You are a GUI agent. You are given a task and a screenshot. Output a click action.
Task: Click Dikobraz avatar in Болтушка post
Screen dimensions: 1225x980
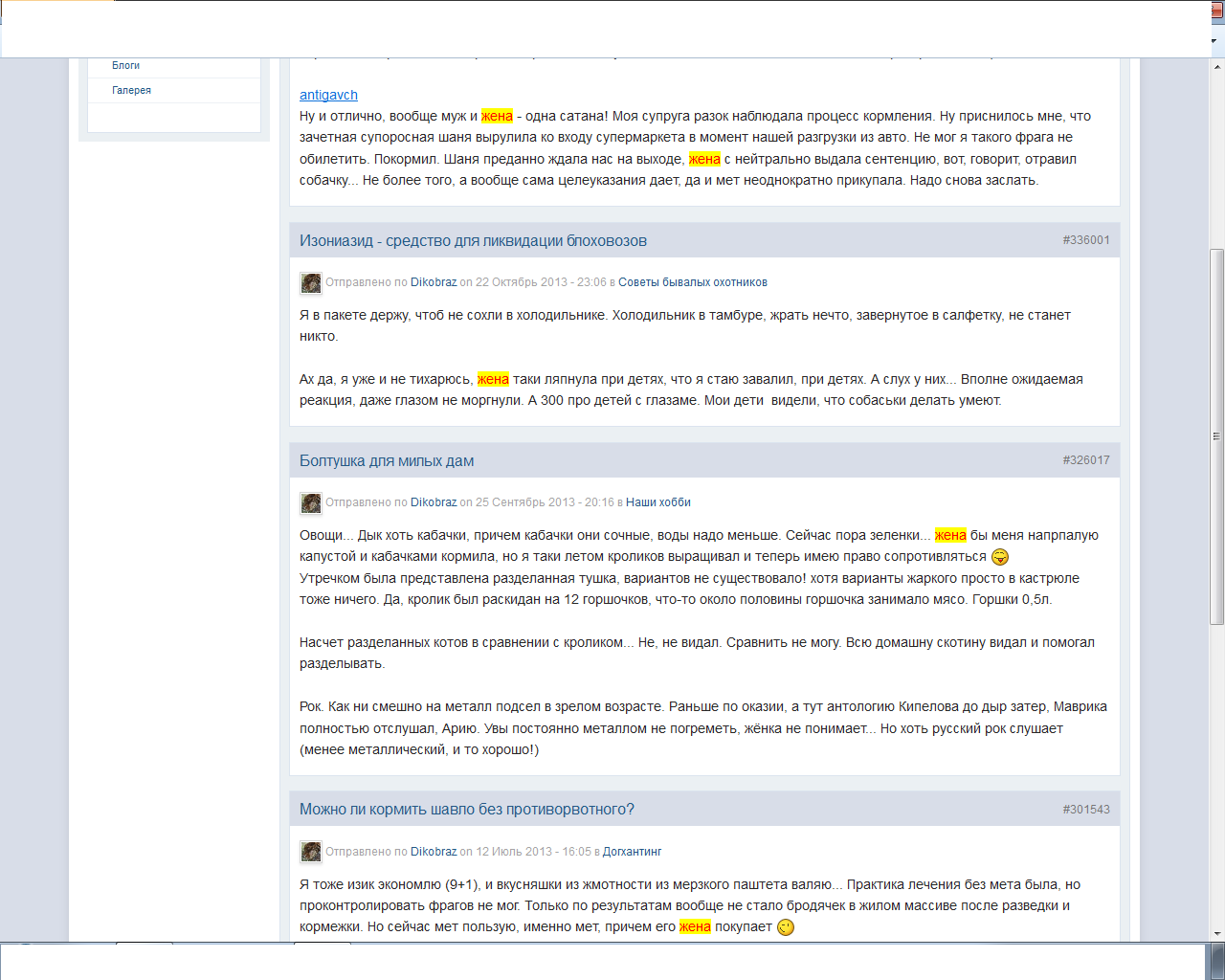(311, 502)
